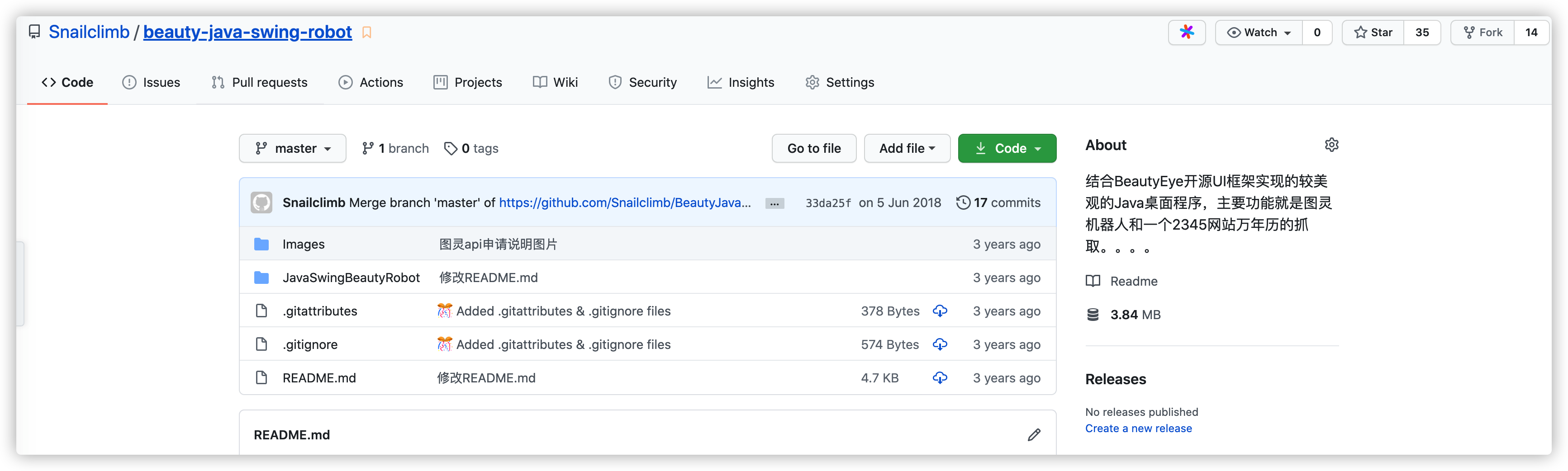Viewport: 1568px width, 471px height.
Task: Open the Security tab
Action: pyautogui.click(x=643, y=82)
